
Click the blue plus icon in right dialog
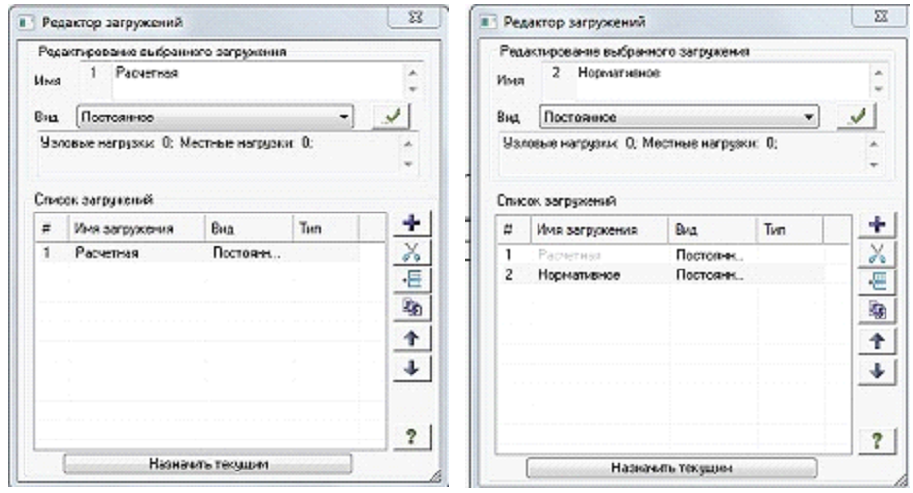click(877, 225)
